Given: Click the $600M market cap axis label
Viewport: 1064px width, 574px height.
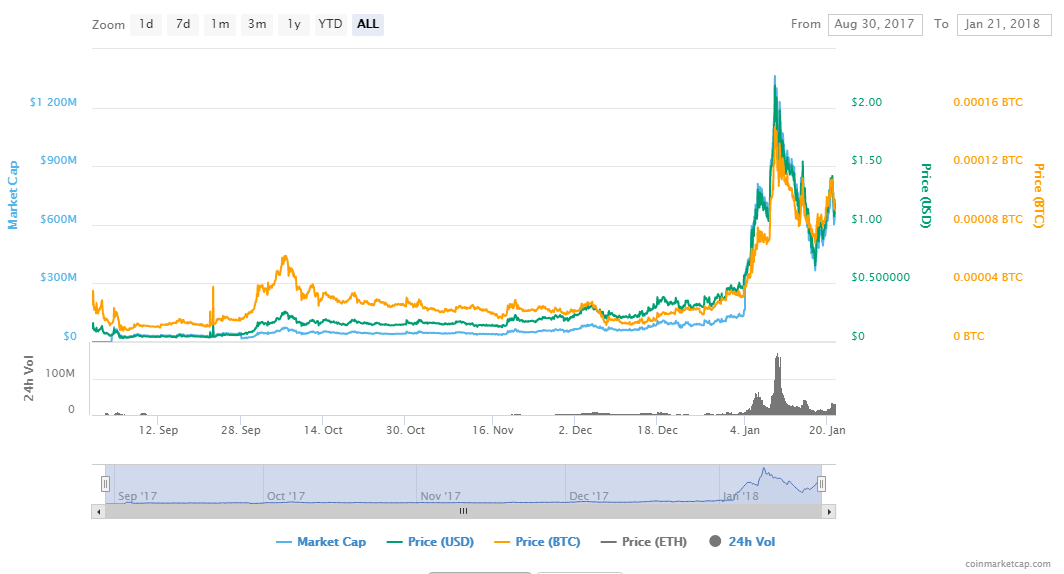Looking at the screenshot, I should tap(58, 219).
